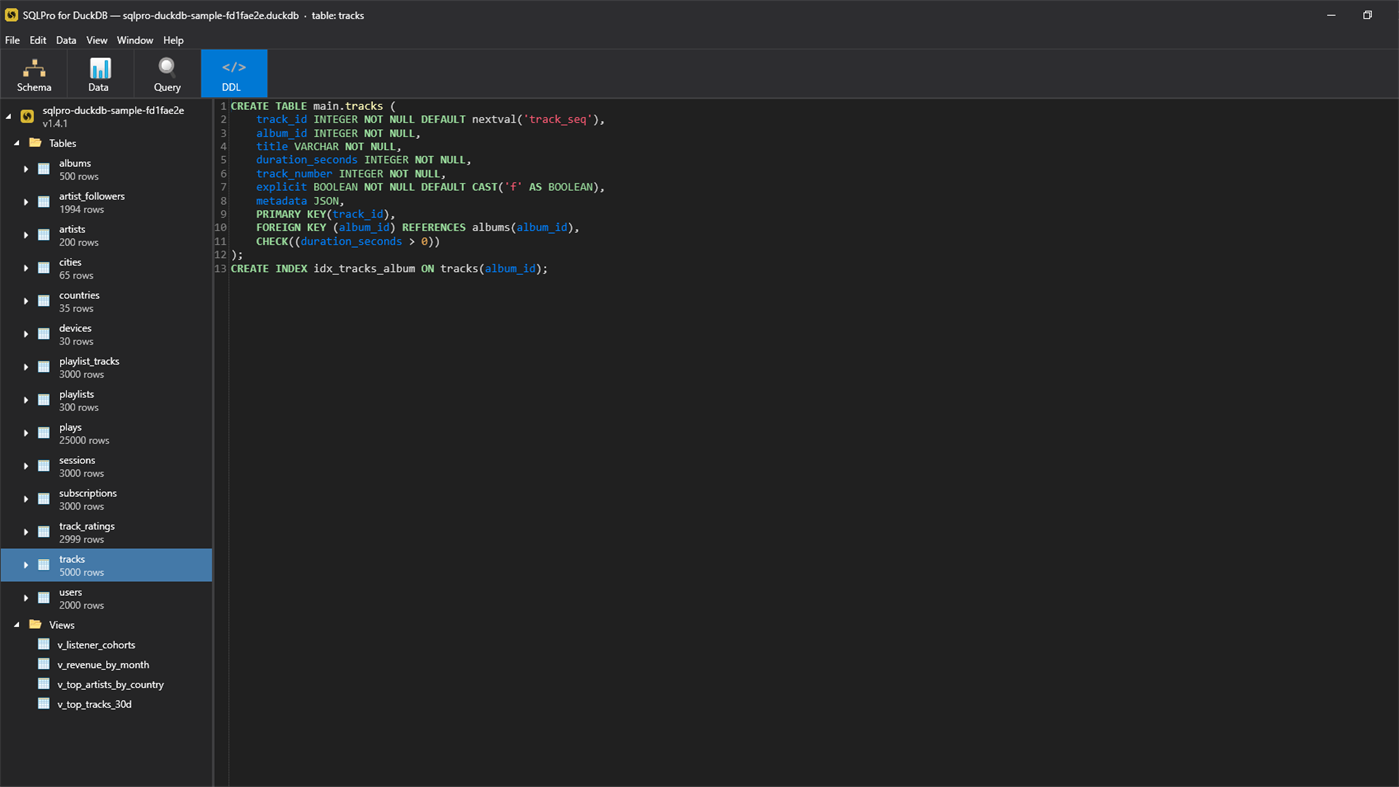The height and width of the screenshot is (787, 1399).
Task: Click the 'track_seq' string in the DDL
Action: coord(557,119)
